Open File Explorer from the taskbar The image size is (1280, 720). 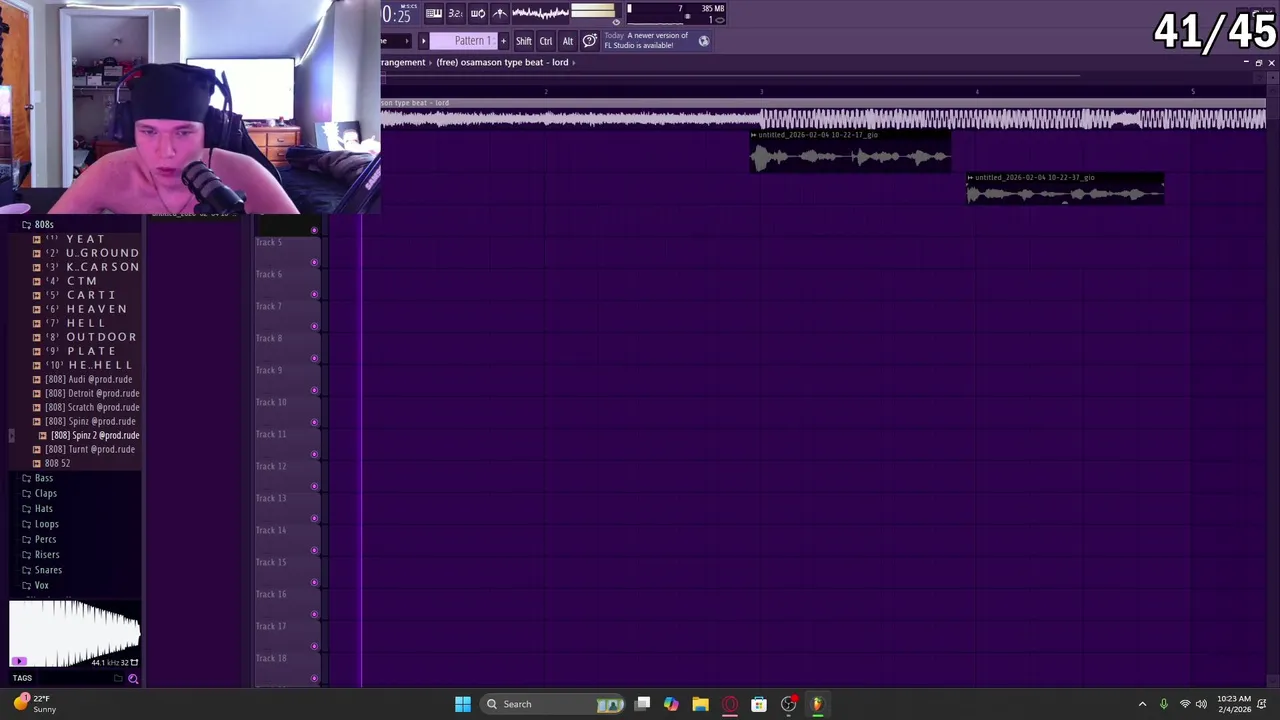700,704
